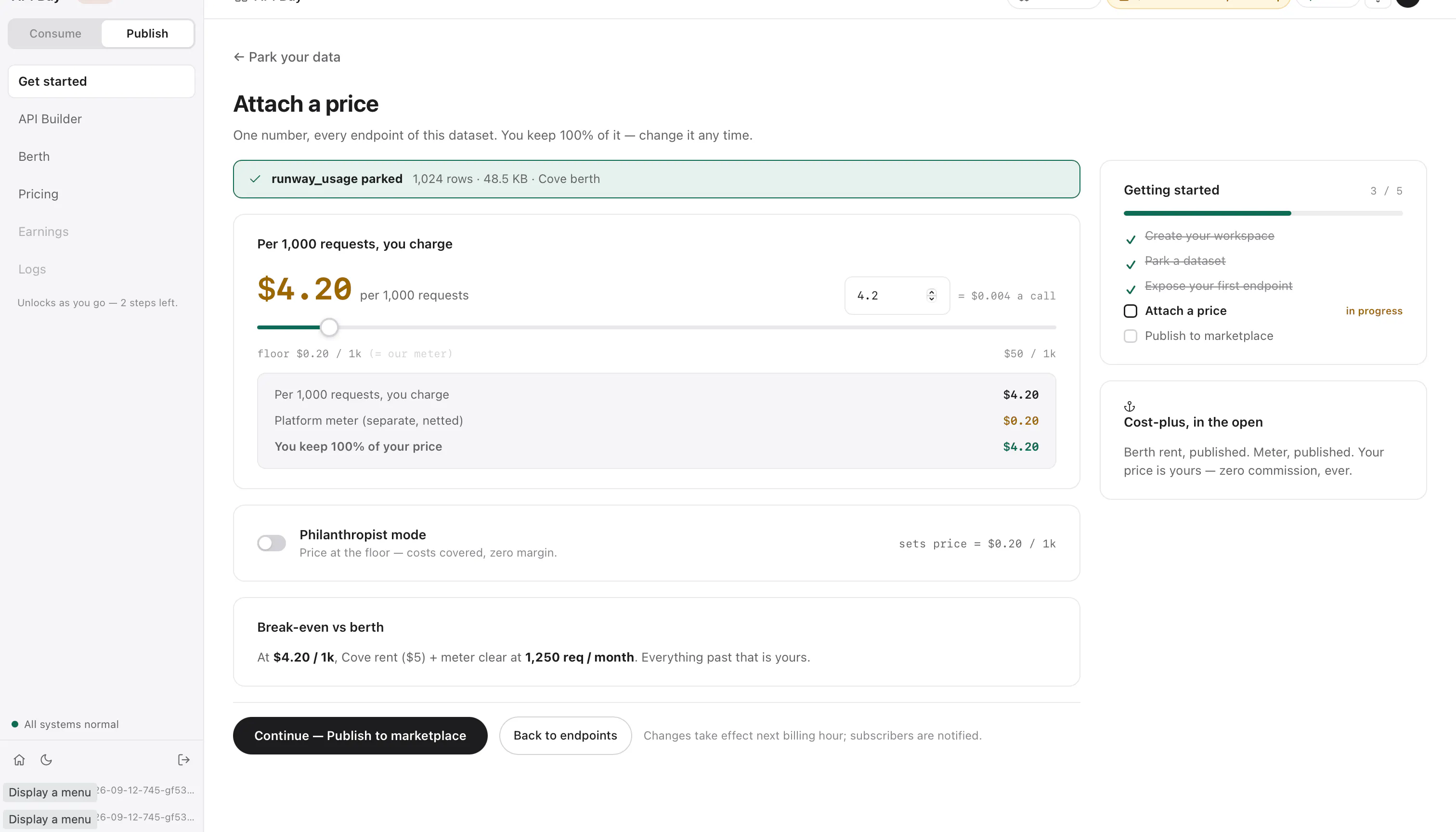Click the 'in progress' status label

(1374, 311)
